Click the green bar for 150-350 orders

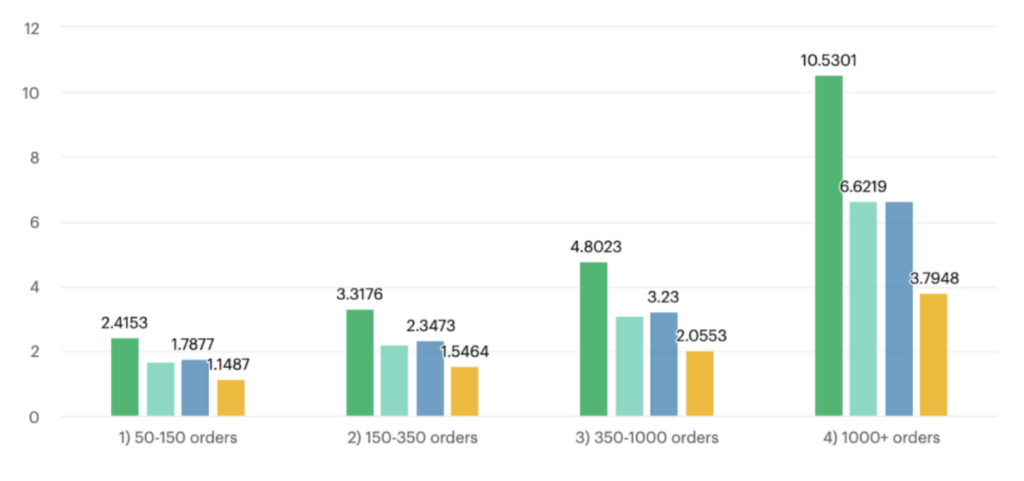[360, 363]
